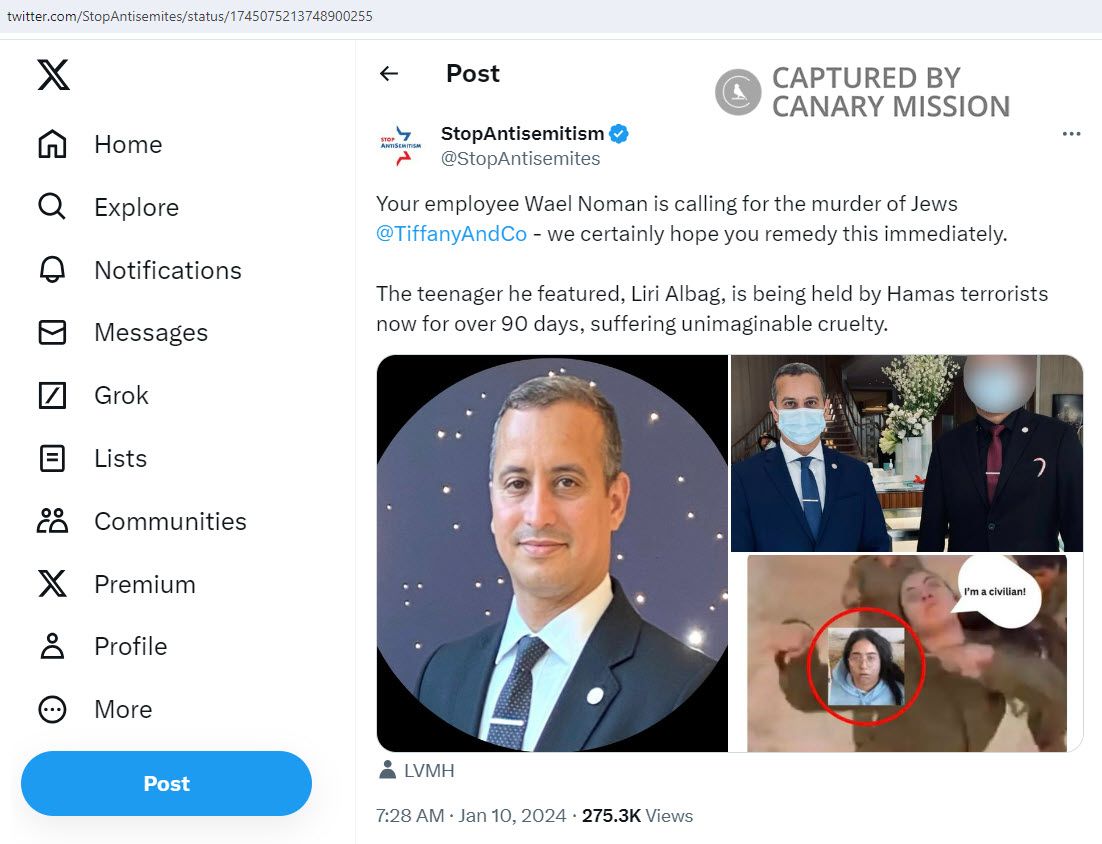Screen dimensions: 1102x844
Task: Expand the More circle menu
Action: coord(52,710)
